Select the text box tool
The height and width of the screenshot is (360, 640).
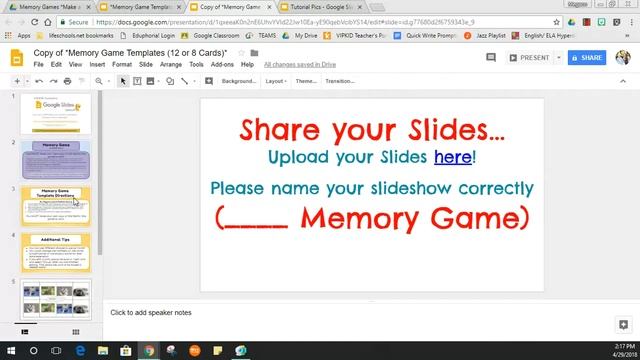(x=137, y=81)
